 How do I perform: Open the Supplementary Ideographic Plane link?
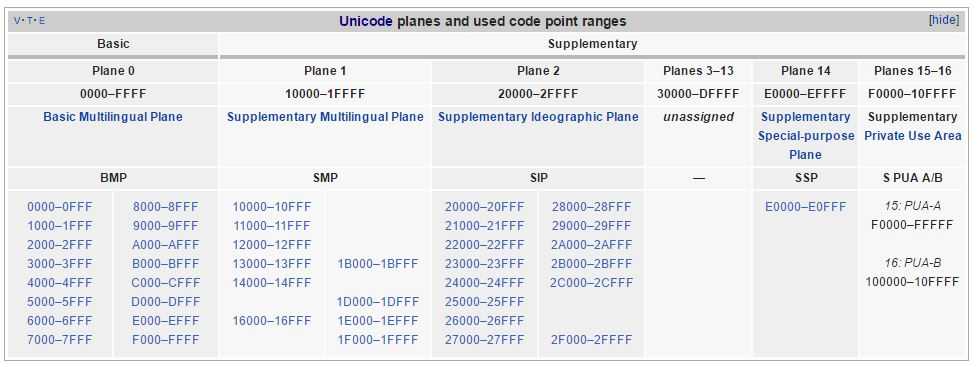[538, 117]
